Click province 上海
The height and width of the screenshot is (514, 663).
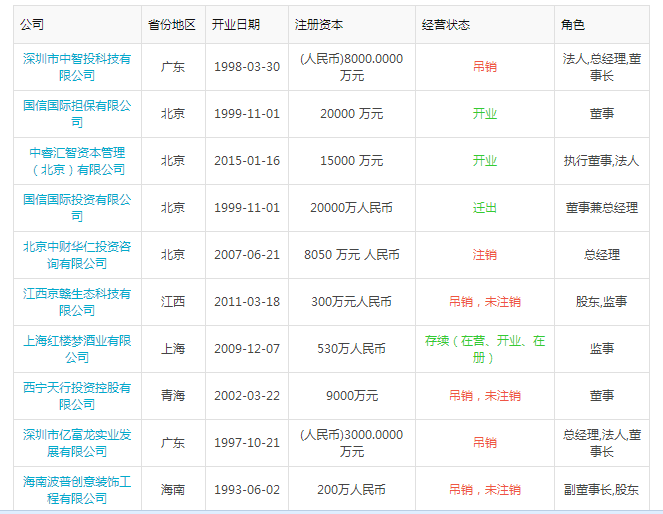click(x=173, y=349)
